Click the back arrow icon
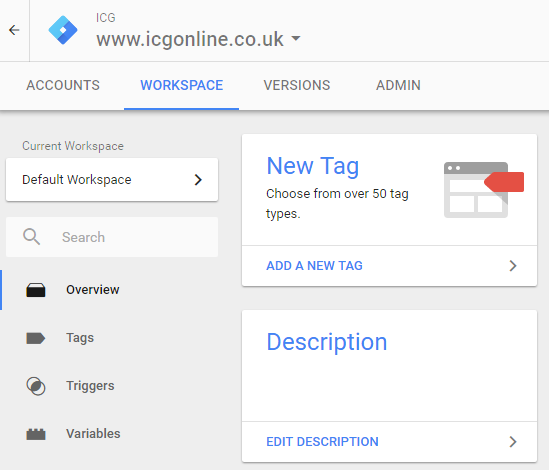Screen dimensions: 549x470 [x=14, y=30]
